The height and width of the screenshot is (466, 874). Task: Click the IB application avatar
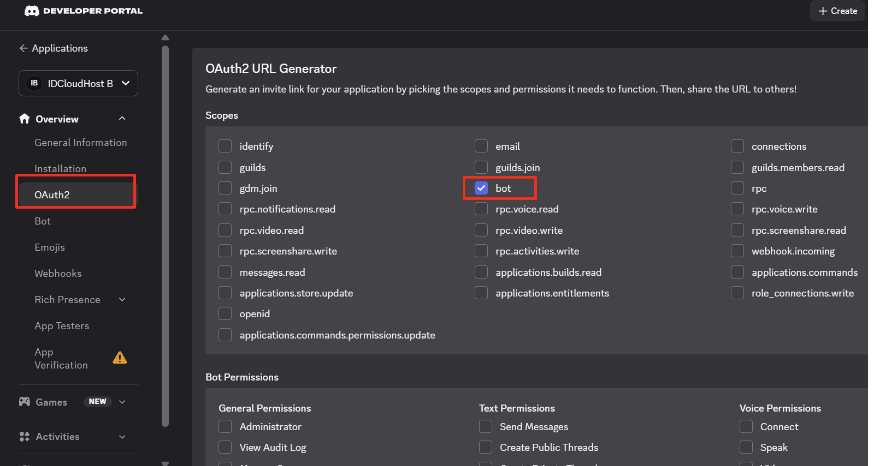[x=34, y=83]
